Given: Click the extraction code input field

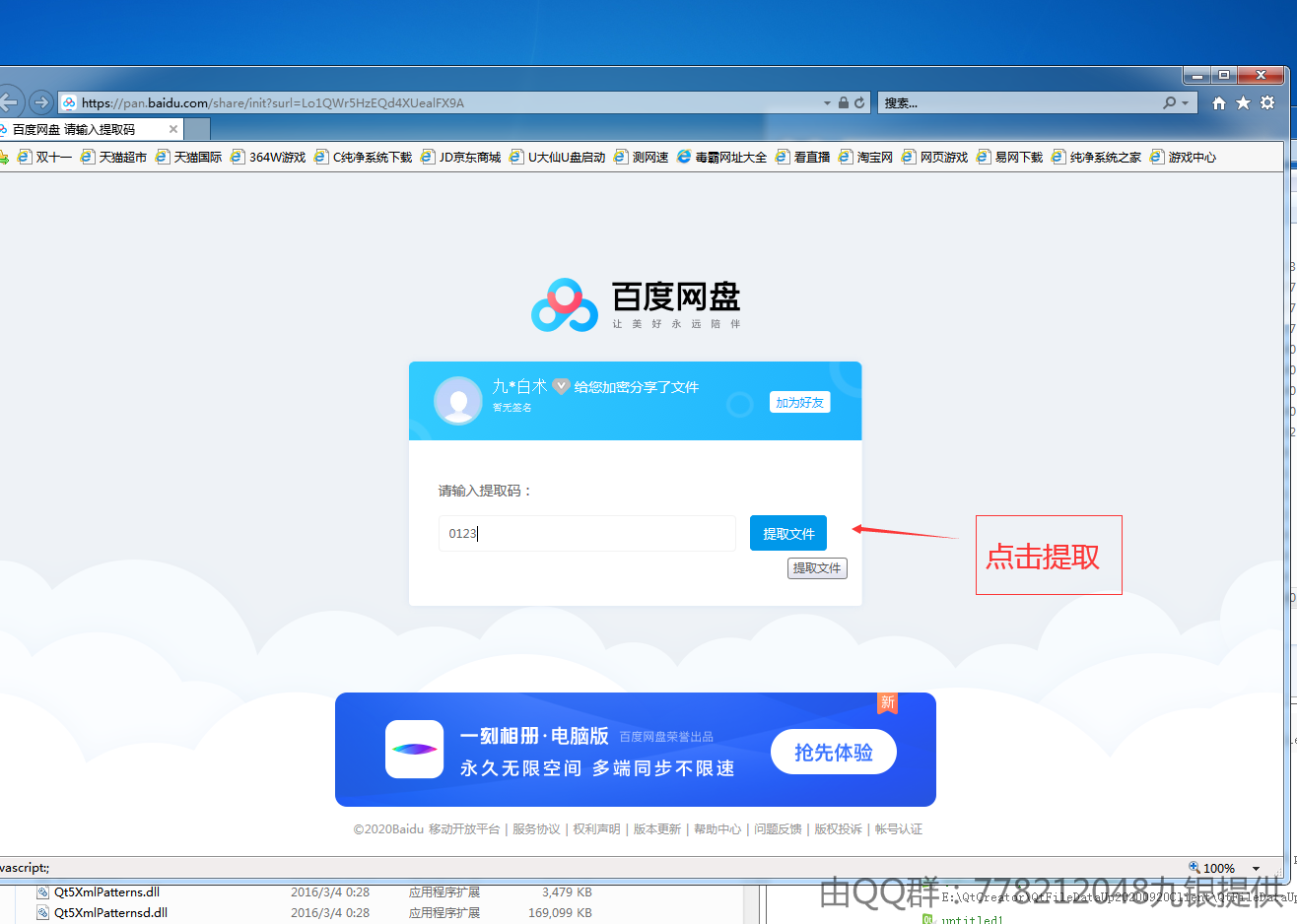Looking at the screenshot, I should click(x=587, y=533).
